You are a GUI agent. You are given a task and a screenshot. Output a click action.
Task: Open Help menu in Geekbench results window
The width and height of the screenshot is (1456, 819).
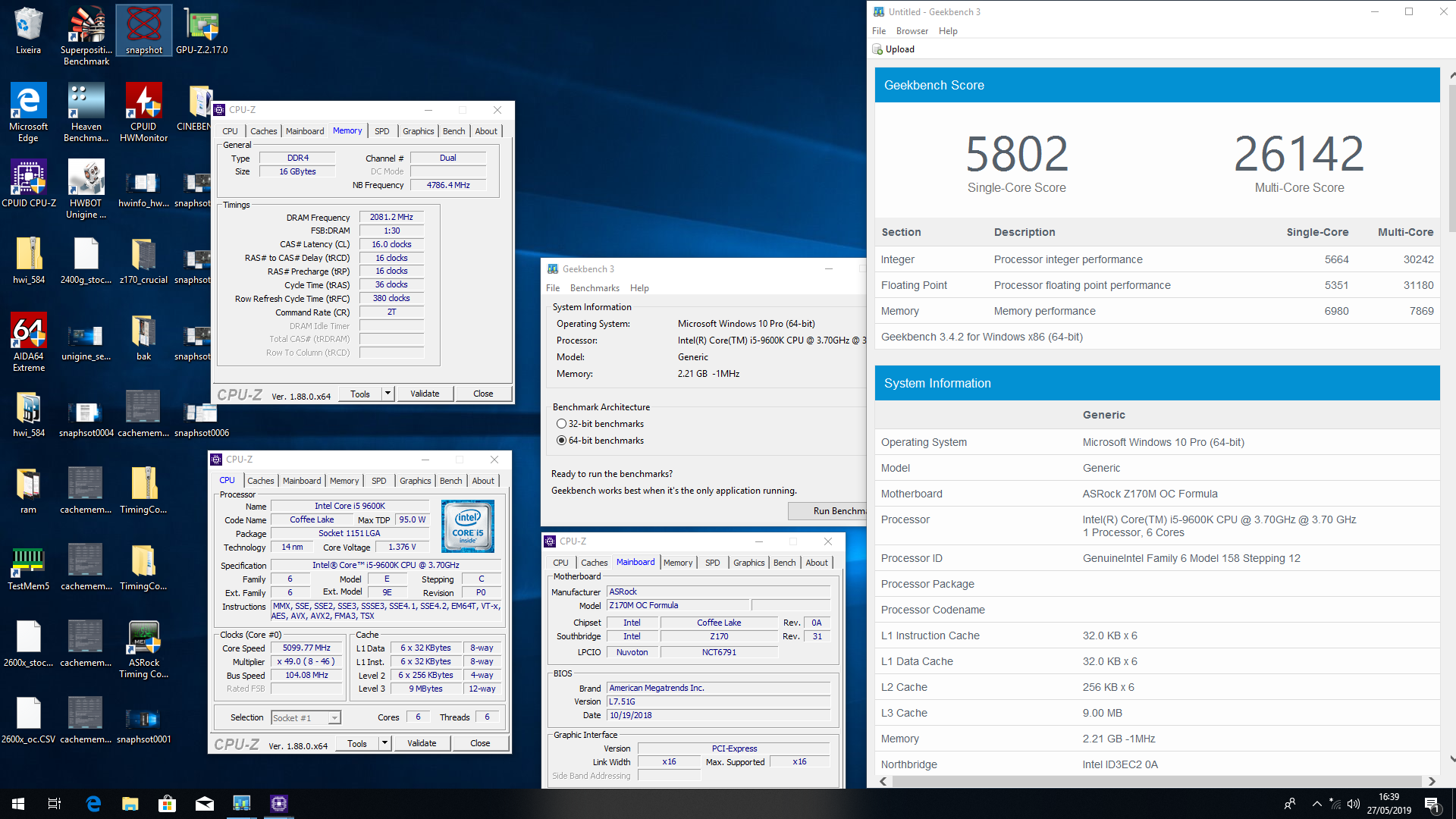tap(948, 31)
